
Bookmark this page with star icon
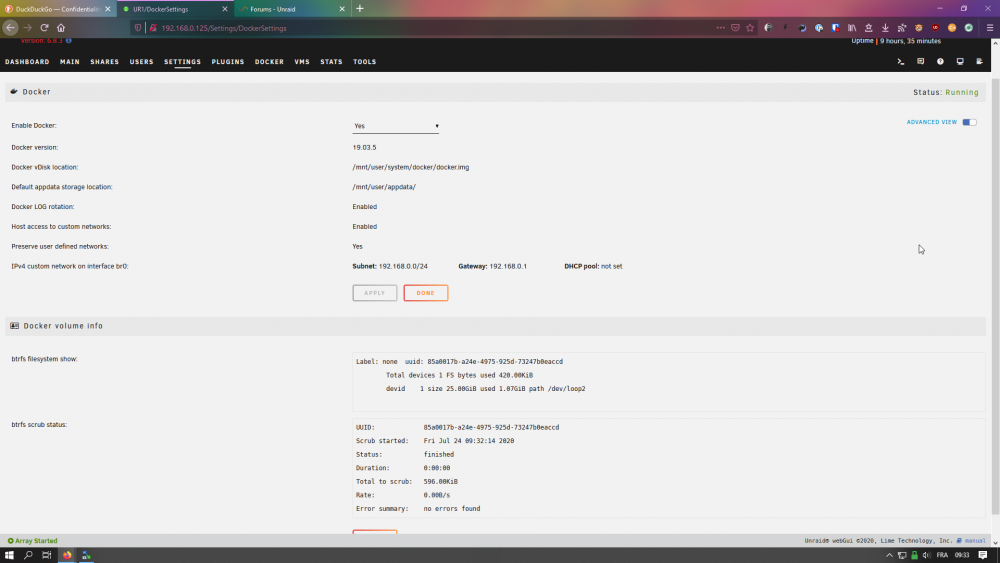click(750, 27)
